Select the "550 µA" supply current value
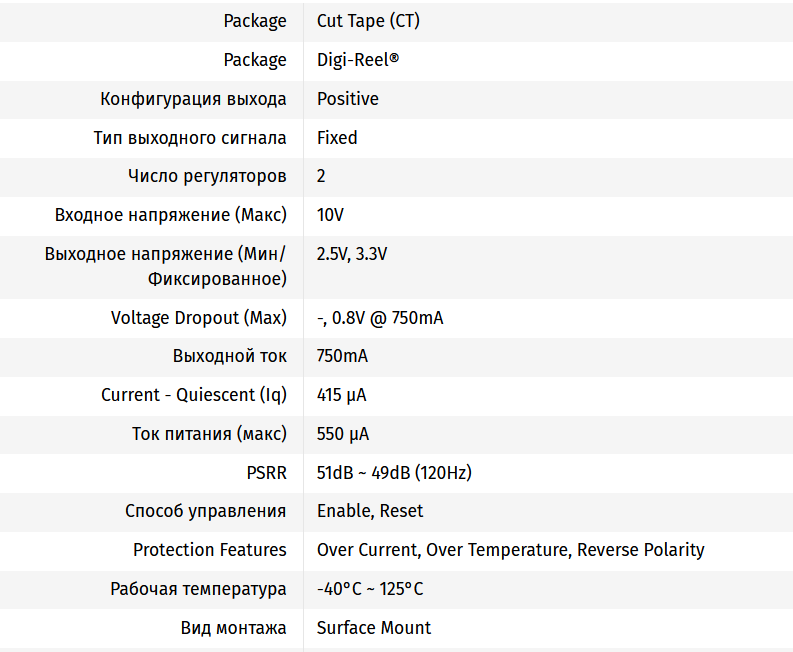The width and height of the screenshot is (793, 652). click(342, 434)
